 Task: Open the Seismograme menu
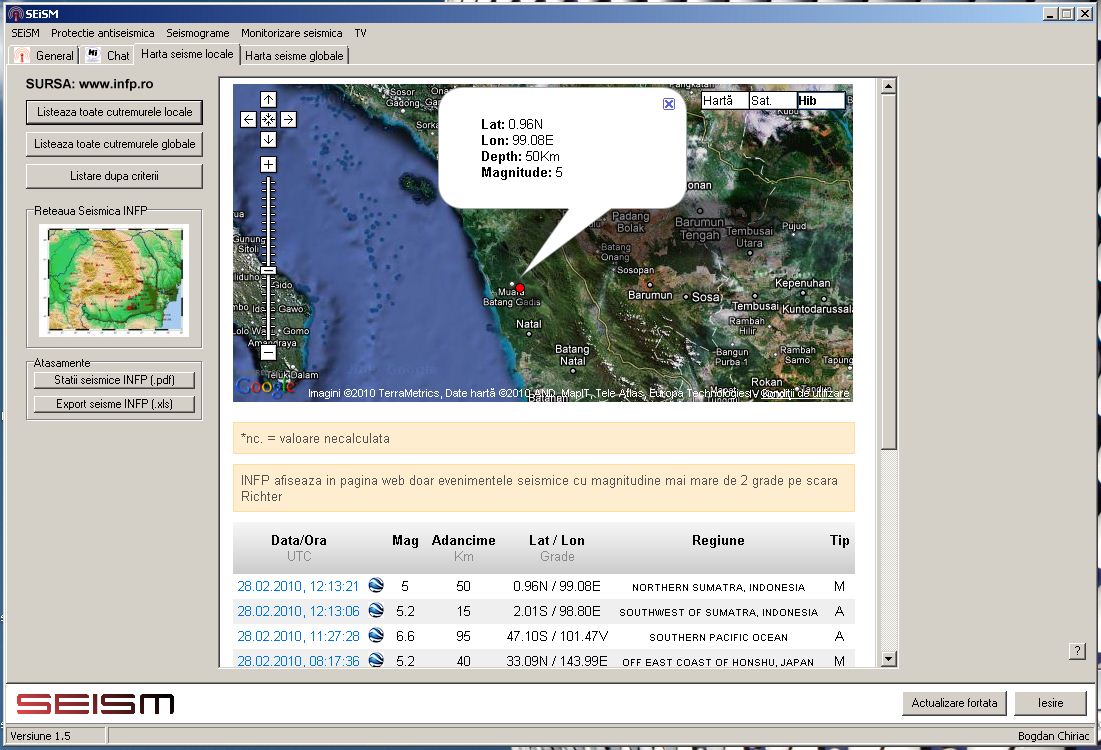coord(197,33)
